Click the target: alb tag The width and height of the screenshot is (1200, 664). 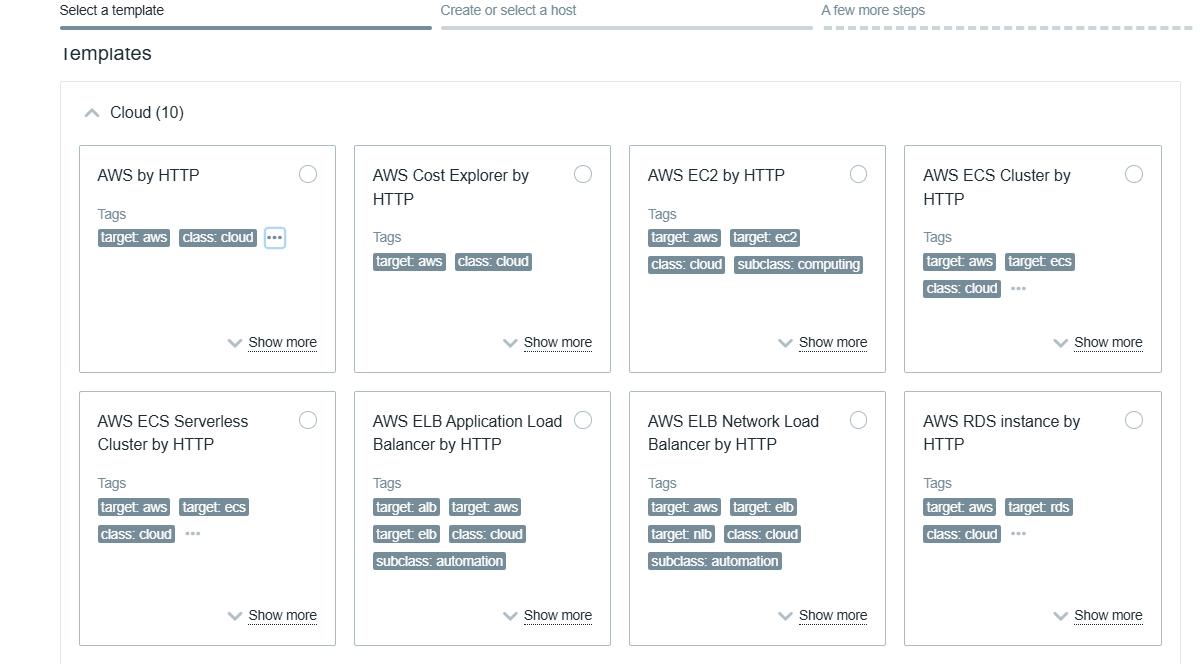pyautogui.click(x=407, y=507)
